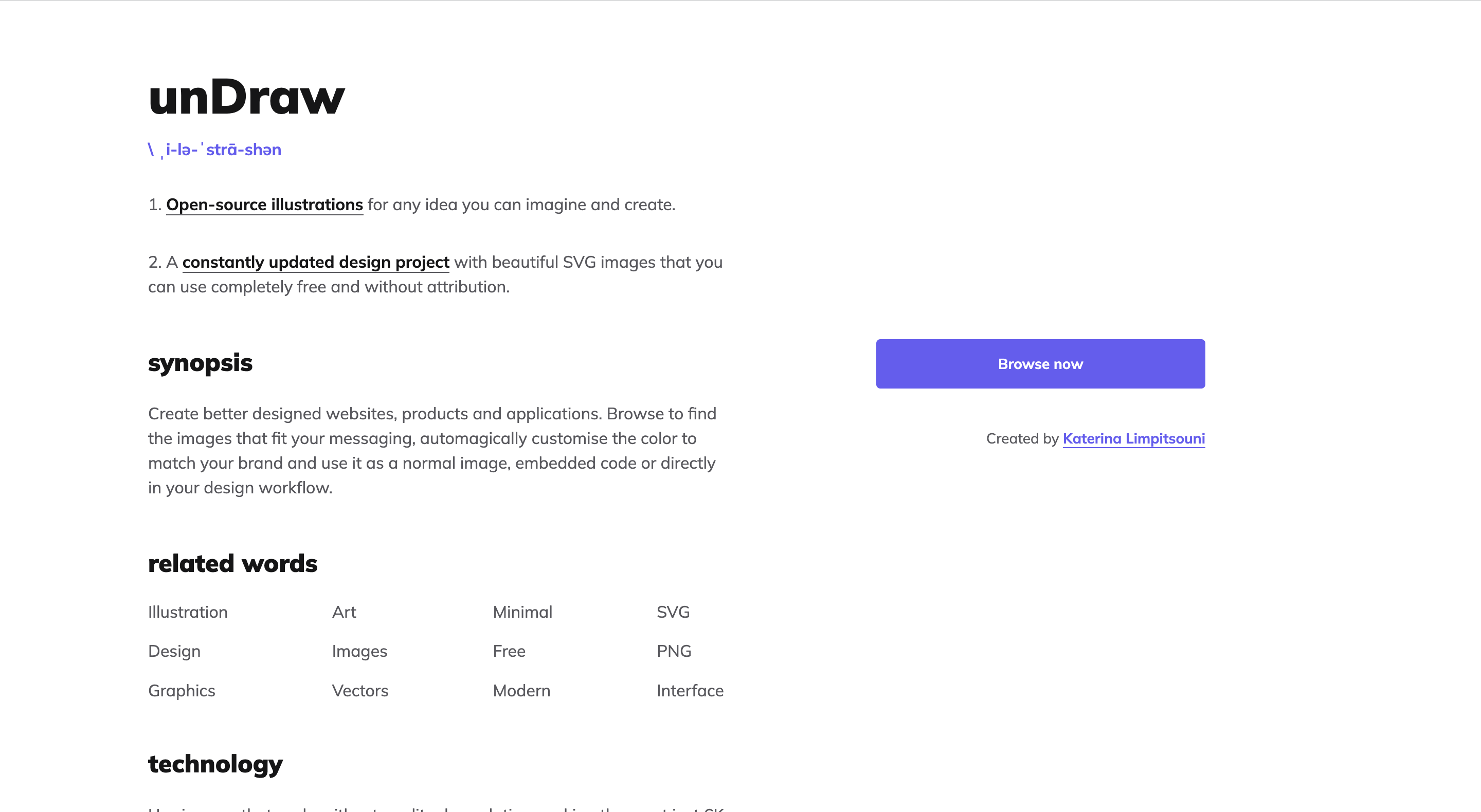1481x812 pixels.
Task: Select the word Illustration
Action: 187,612
